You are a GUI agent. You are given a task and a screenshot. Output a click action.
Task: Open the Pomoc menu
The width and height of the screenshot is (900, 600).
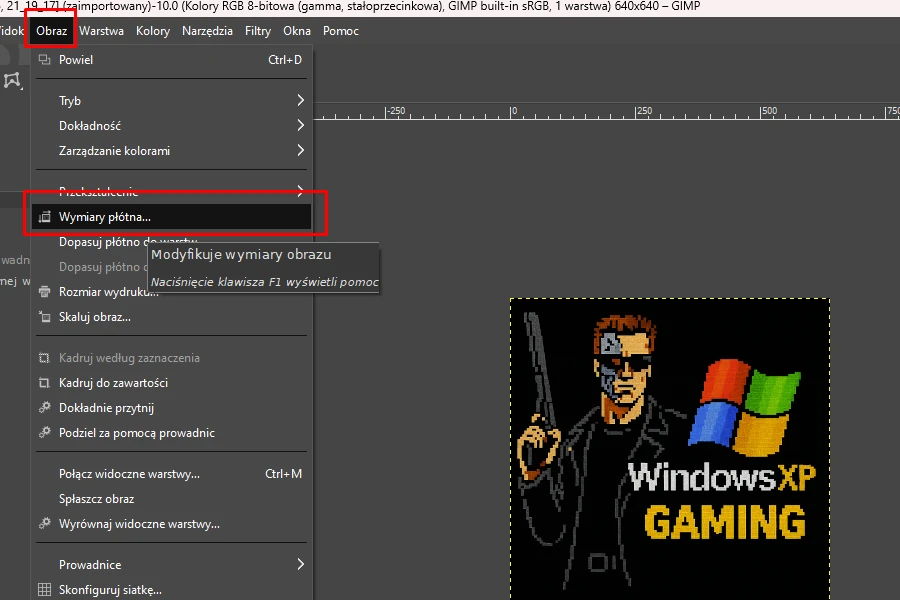[340, 31]
